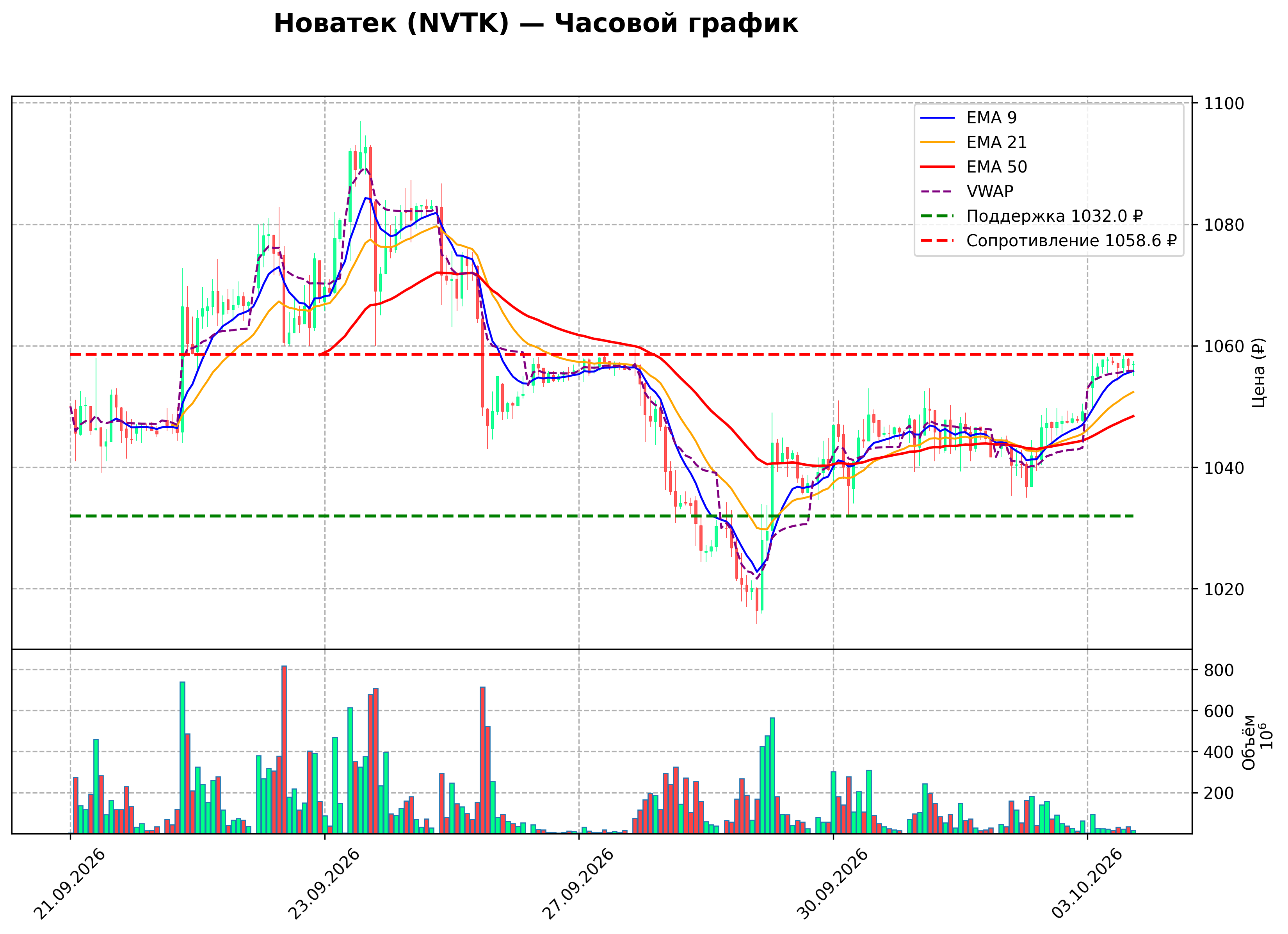
Task: Click the orange EMA 21 legend line sample
Action: coord(938,142)
